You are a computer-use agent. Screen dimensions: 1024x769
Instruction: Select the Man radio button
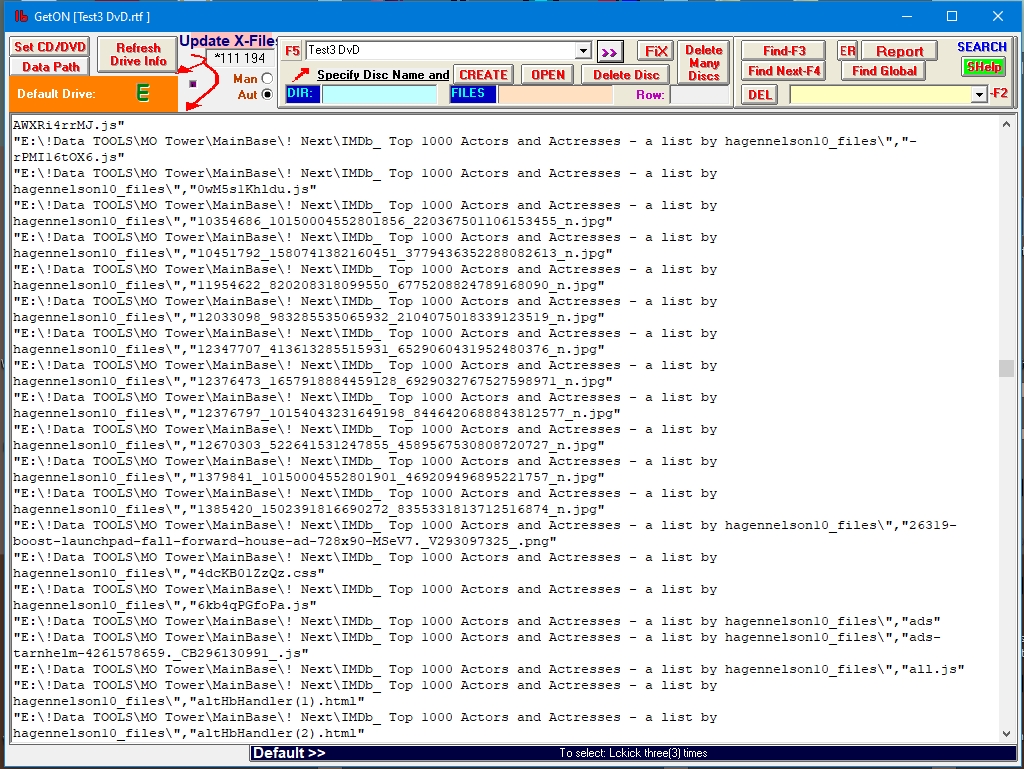pyautogui.click(x=267, y=79)
